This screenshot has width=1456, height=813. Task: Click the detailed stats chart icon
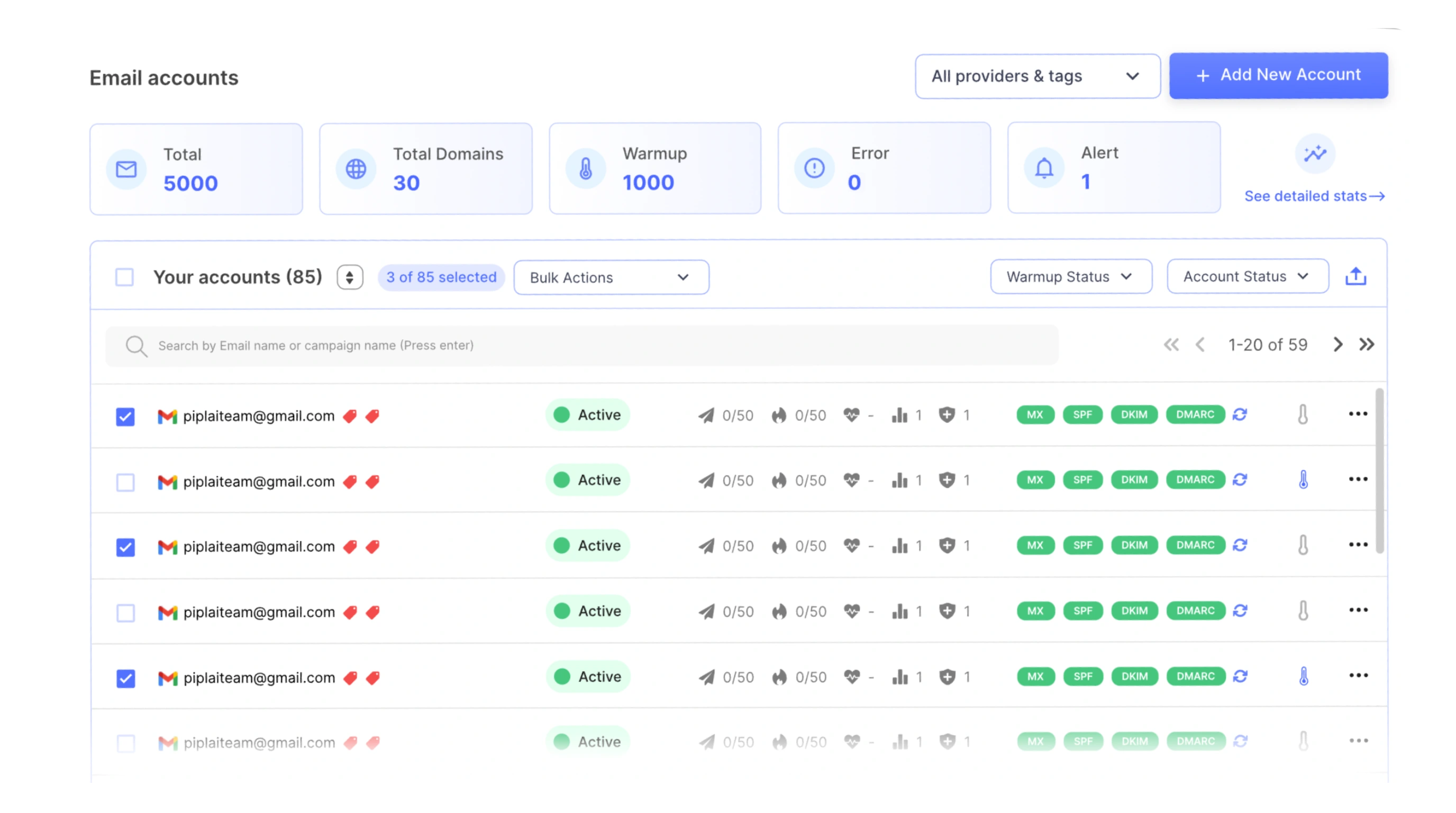[x=1315, y=153]
